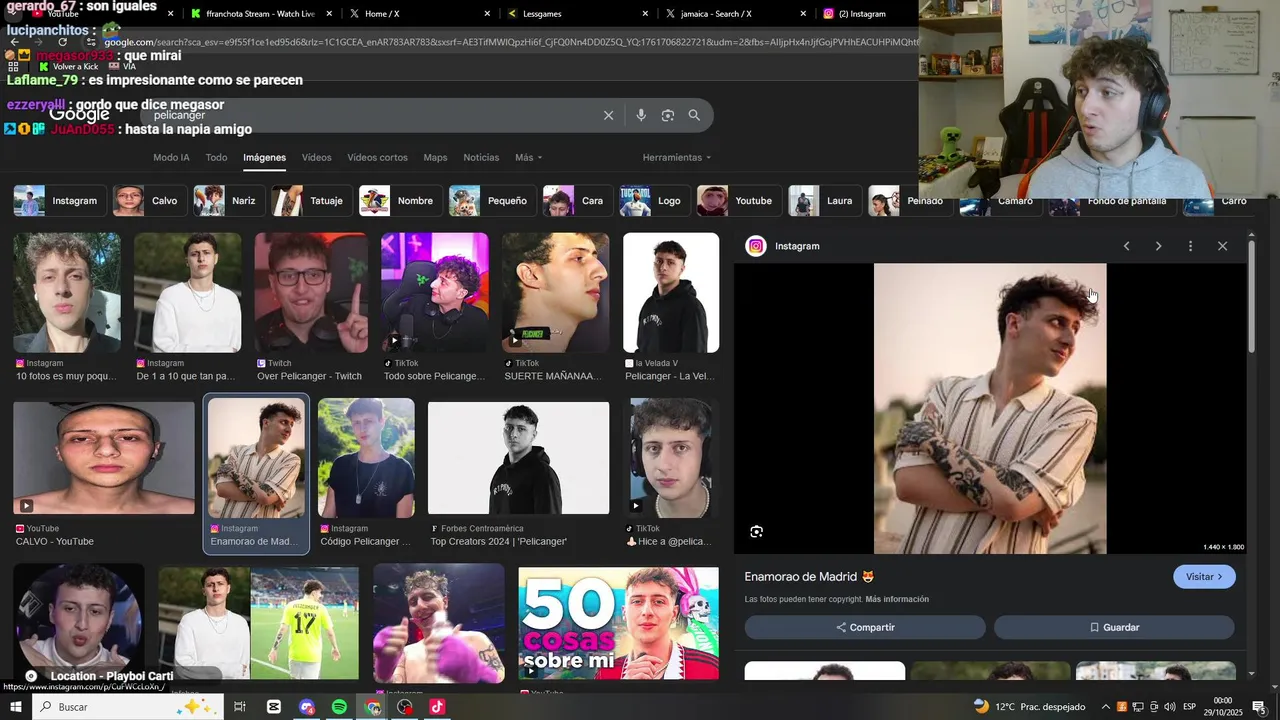Open Google Lens image search icon

pyautogui.click(x=668, y=115)
